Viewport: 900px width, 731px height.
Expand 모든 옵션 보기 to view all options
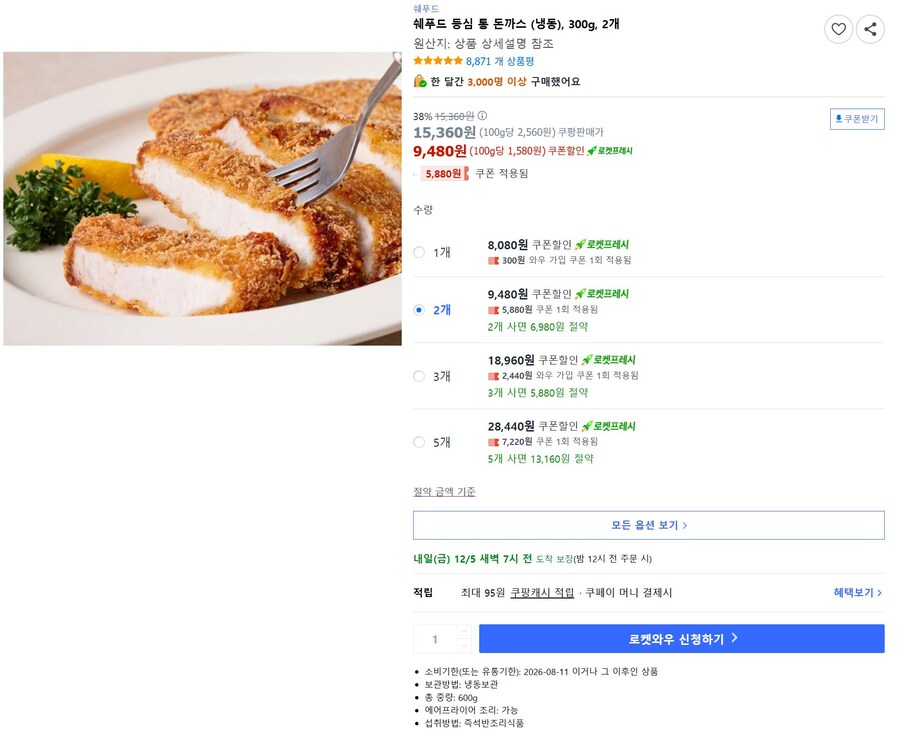[649, 524]
